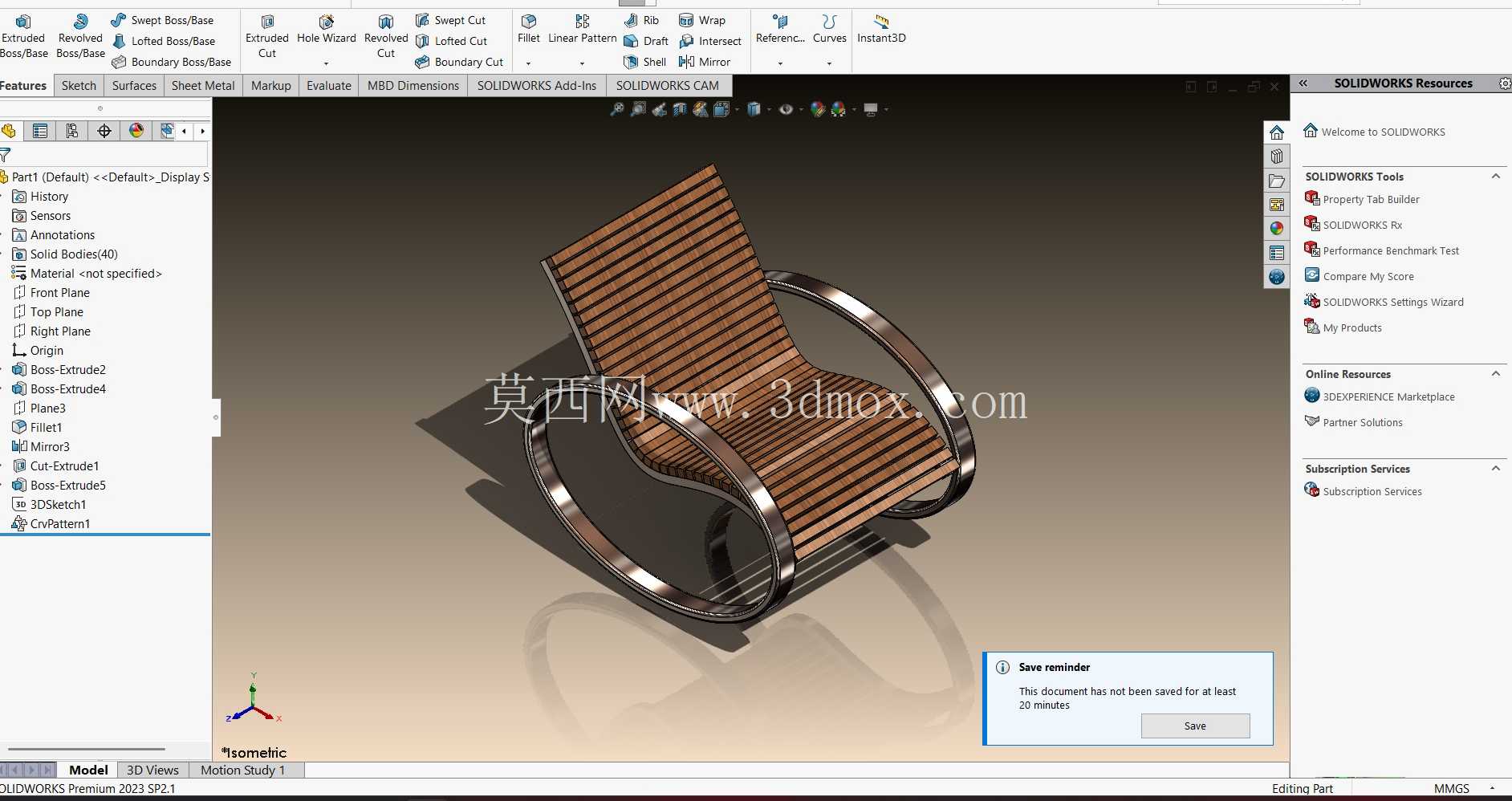Pick the Swept Cut feature
The width and height of the screenshot is (1512, 801).
[450, 20]
